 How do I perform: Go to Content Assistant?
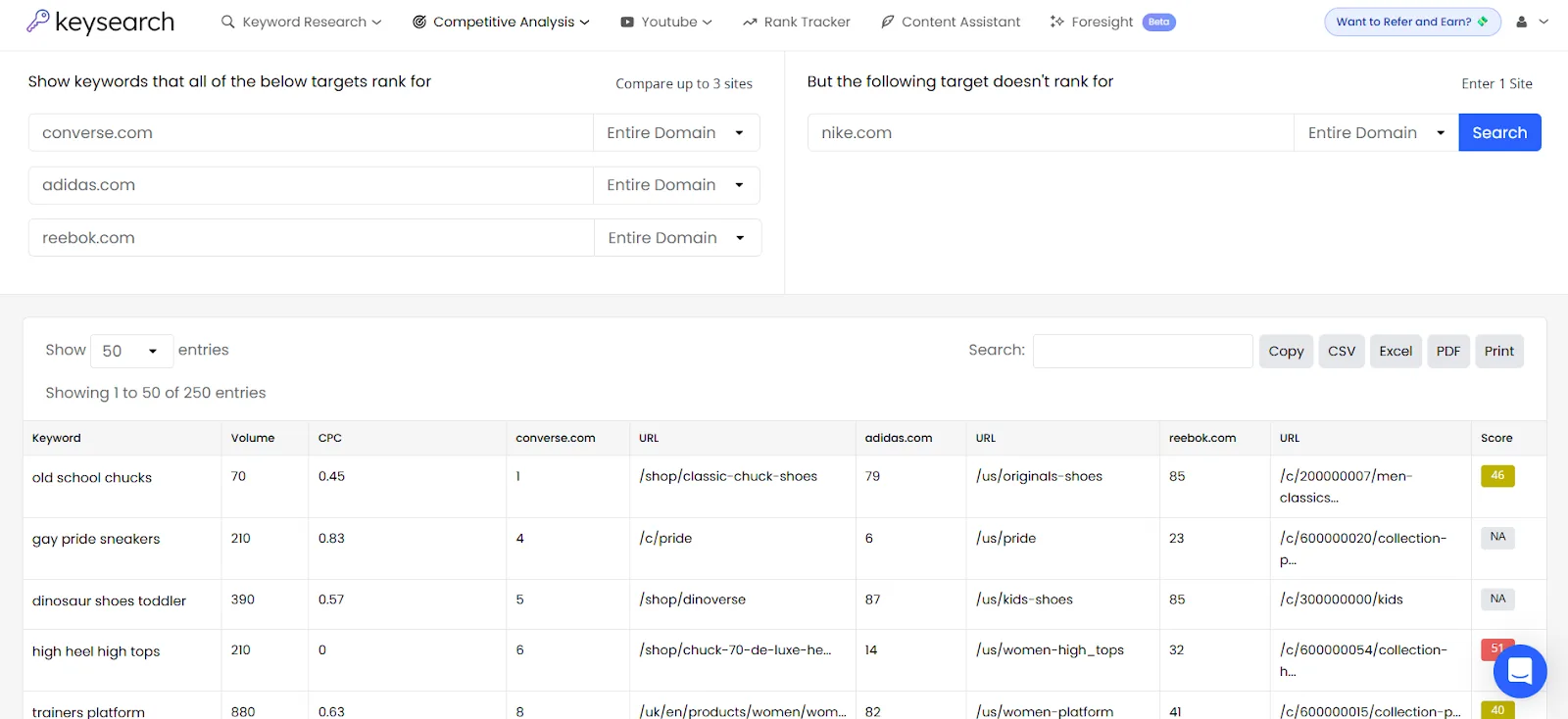[950, 22]
